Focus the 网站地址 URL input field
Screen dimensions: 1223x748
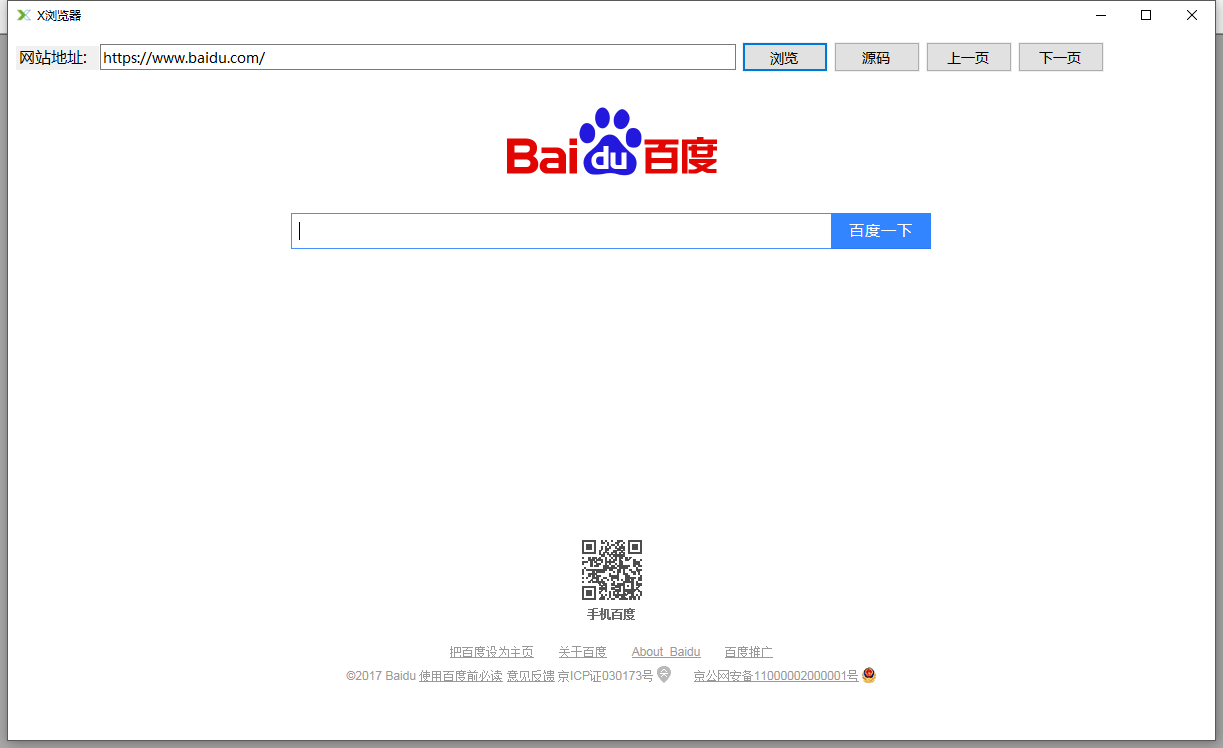point(417,58)
